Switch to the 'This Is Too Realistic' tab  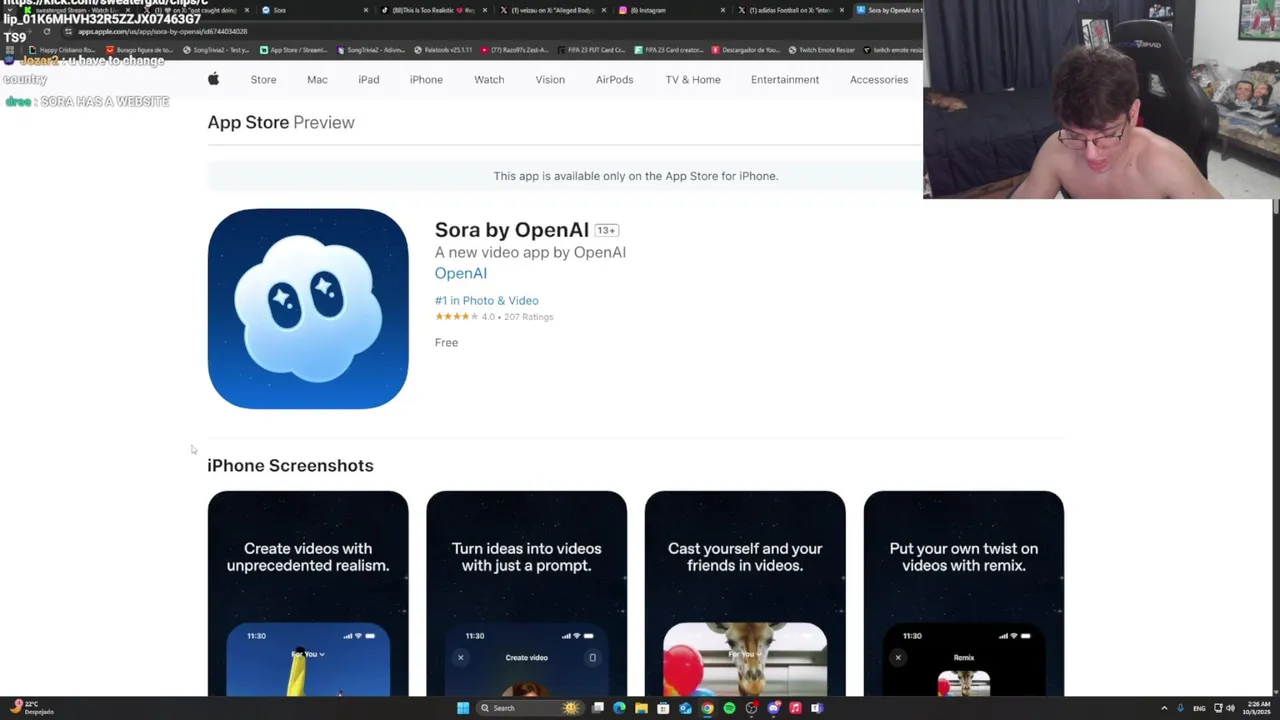click(436, 10)
